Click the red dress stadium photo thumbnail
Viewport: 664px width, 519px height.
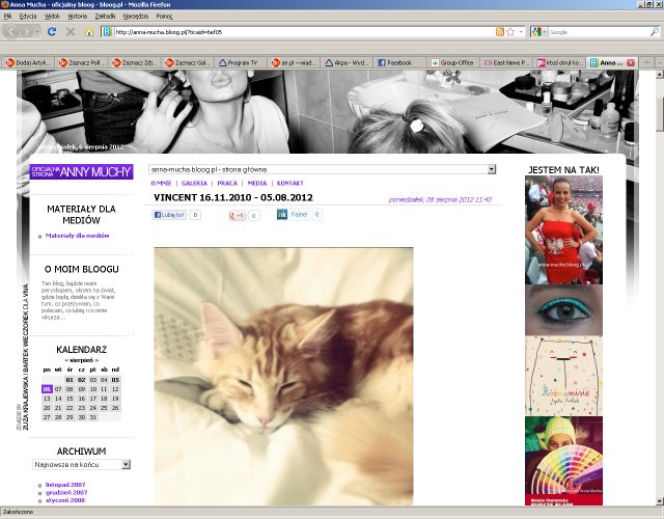pyautogui.click(x=564, y=230)
